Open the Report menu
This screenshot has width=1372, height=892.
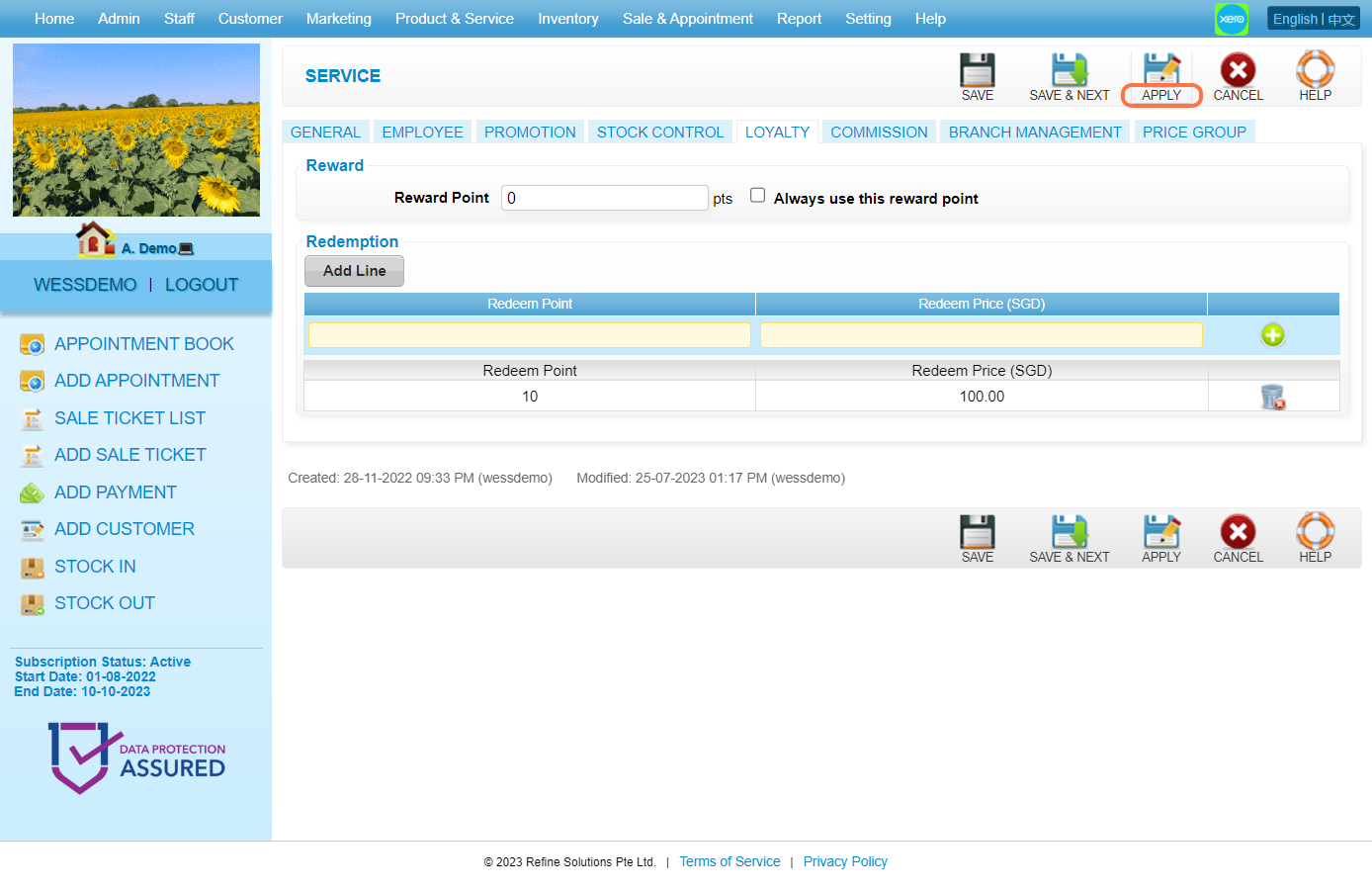[x=799, y=19]
